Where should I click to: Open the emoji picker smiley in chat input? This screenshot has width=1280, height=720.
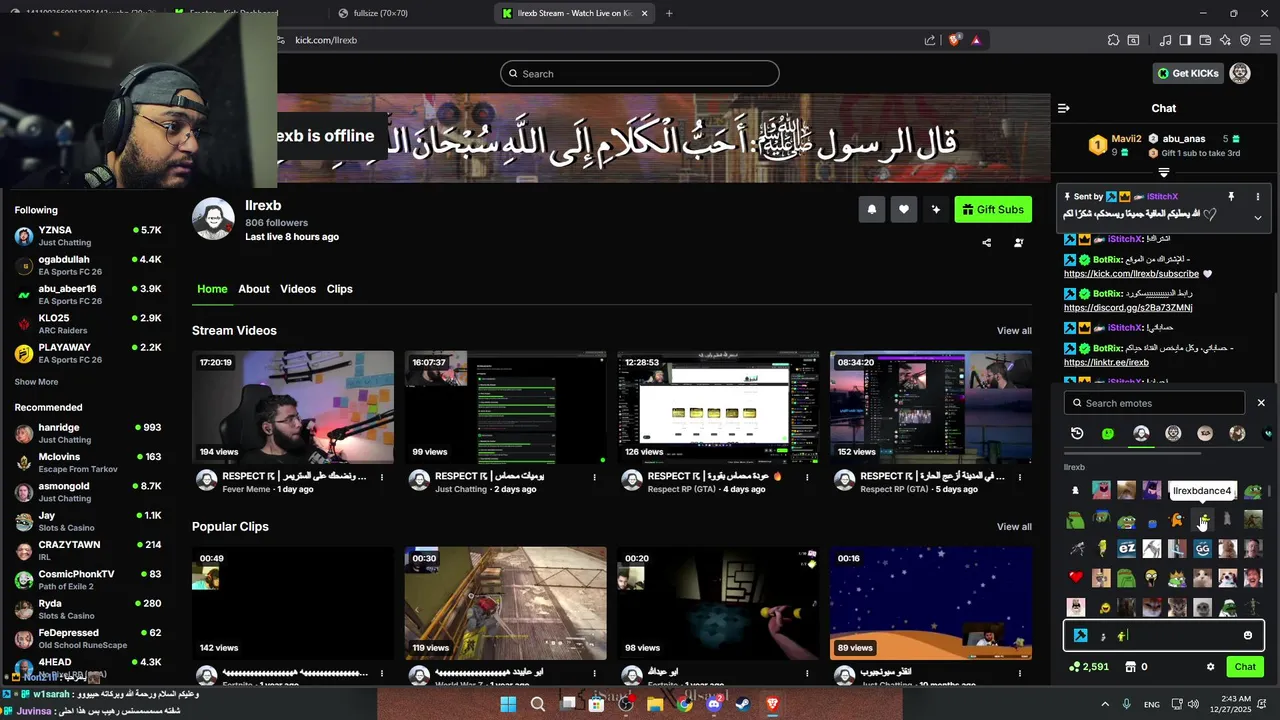click(x=1248, y=636)
